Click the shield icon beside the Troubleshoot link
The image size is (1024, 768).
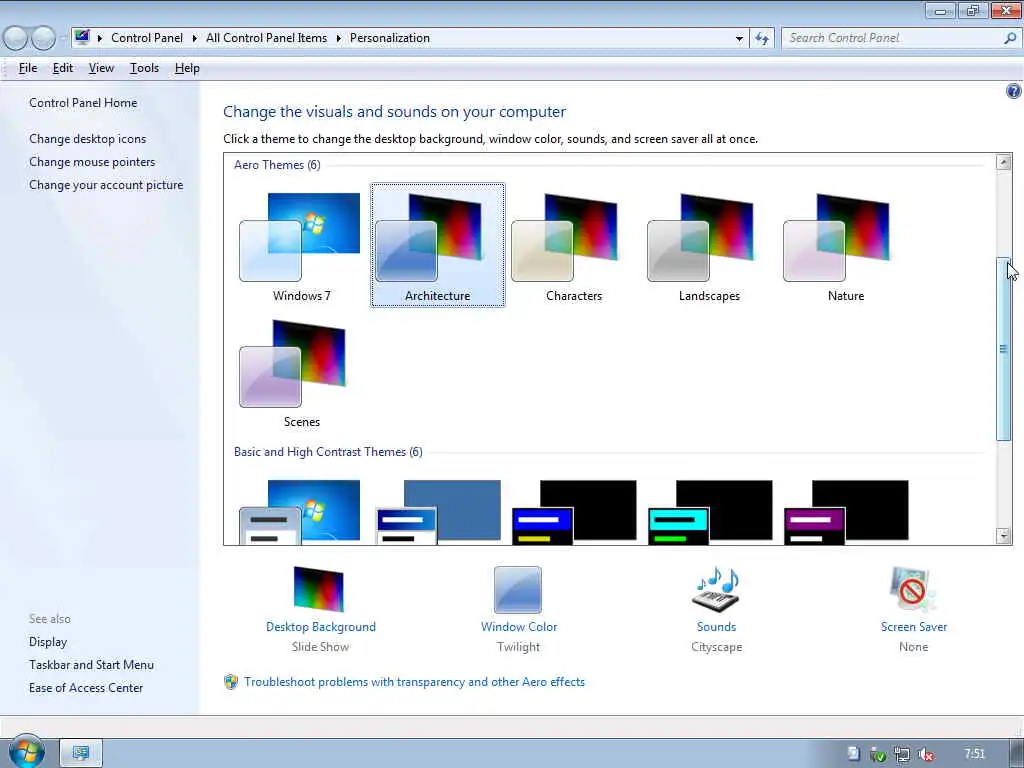[x=231, y=682]
